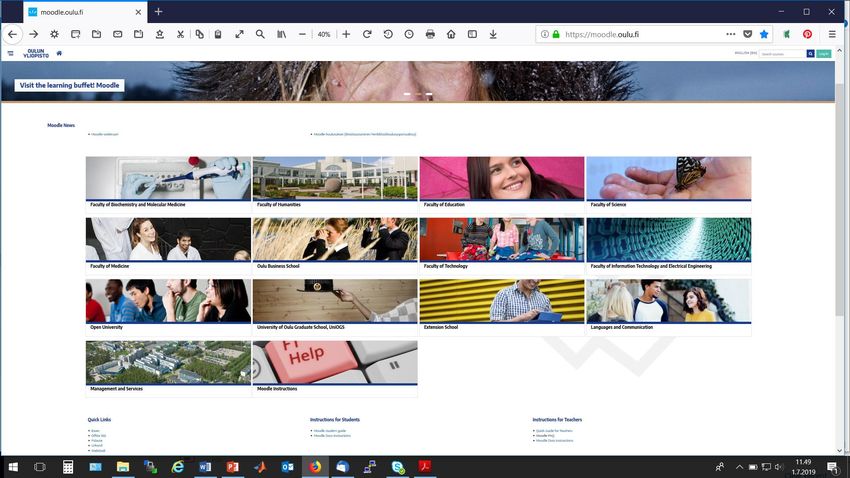
Task: Click the Moodle home icon near logo
Action: pos(59,53)
